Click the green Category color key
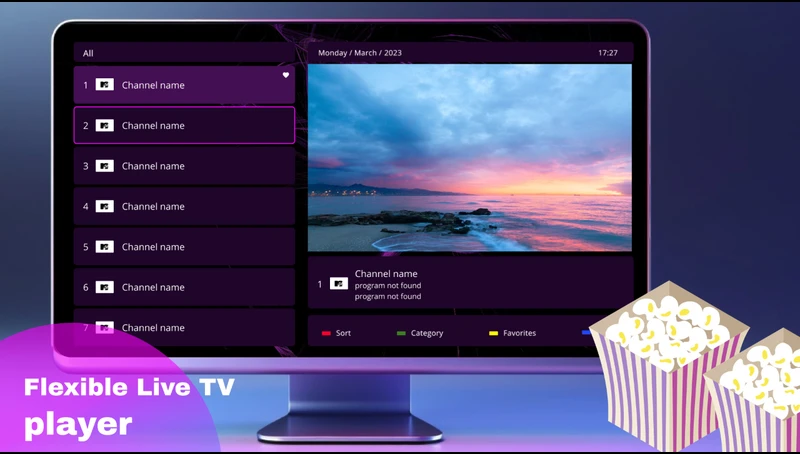 [x=401, y=333]
